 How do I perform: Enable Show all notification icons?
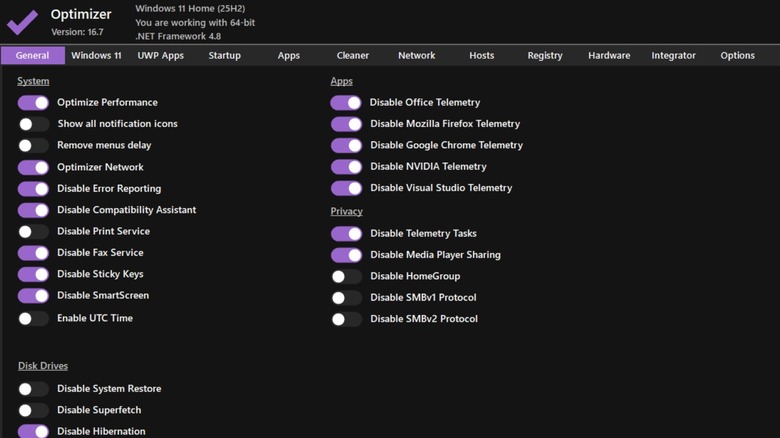(x=33, y=124)
